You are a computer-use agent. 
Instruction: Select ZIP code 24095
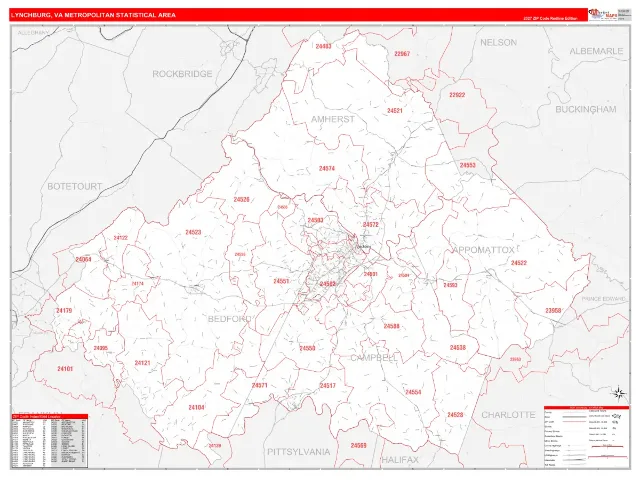[100, 348]
